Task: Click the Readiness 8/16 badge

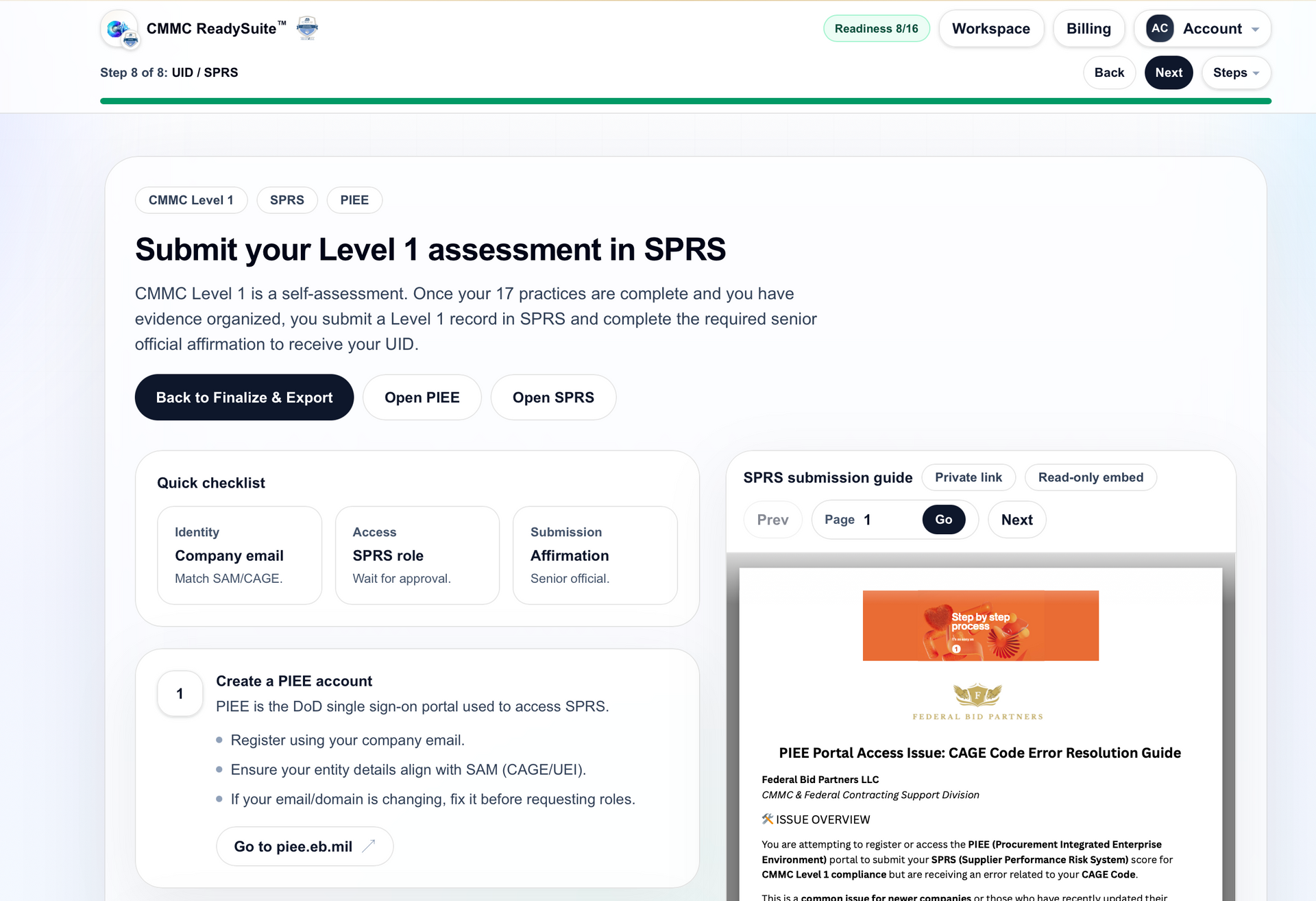Action: [x=876, y=28]
